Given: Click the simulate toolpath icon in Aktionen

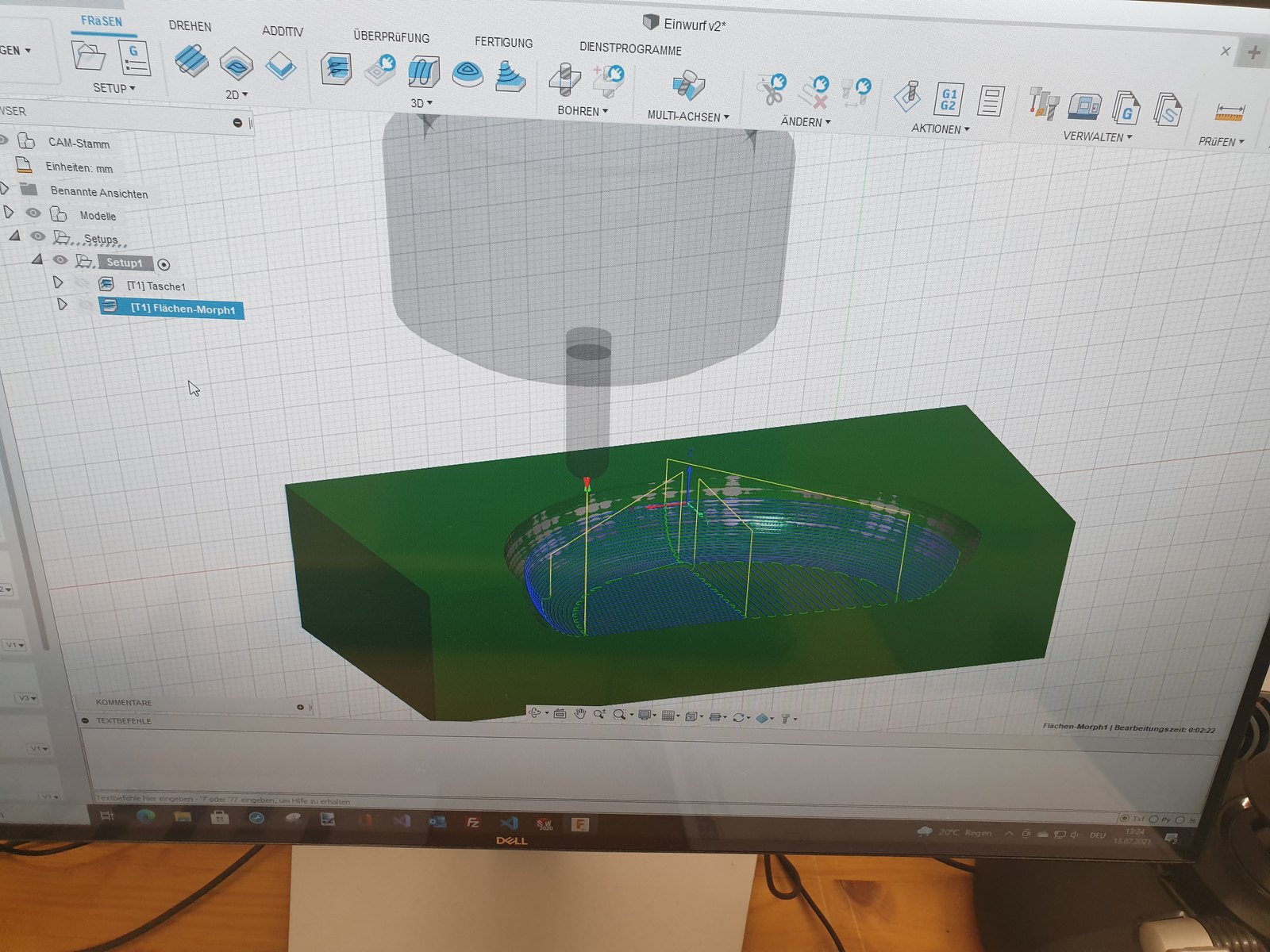Looking at the screenshot, I should coord(908,96).
